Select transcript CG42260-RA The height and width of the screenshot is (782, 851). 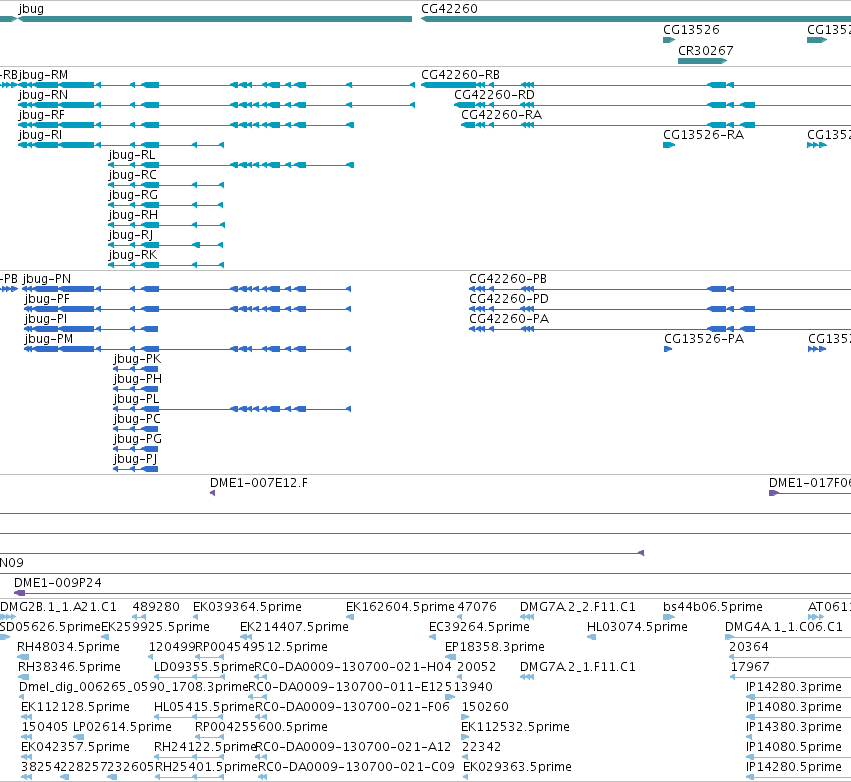(501, 115)
